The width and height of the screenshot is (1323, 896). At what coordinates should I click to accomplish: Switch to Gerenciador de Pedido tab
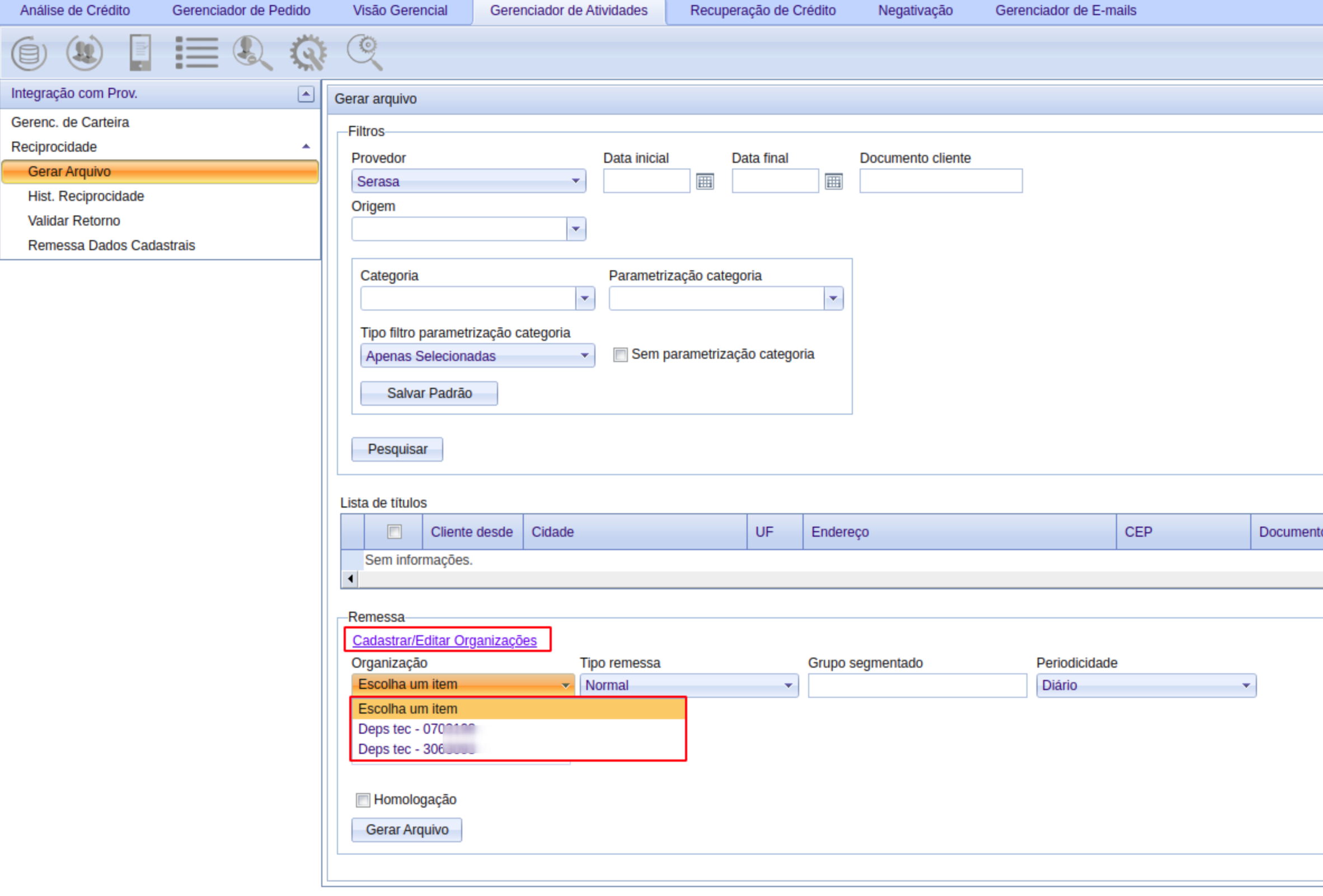pyautogui.click(x=241, y=10)
